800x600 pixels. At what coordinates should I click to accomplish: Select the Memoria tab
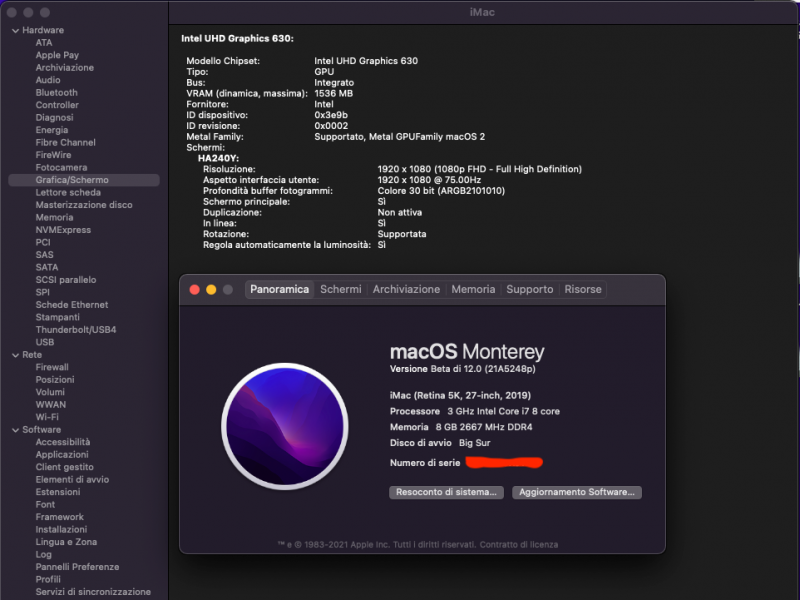point(473,289)
